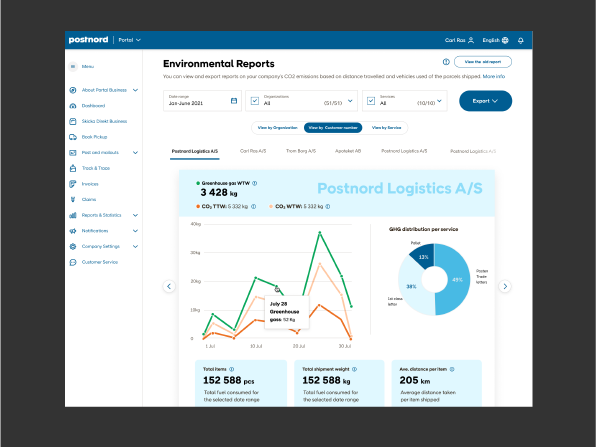Click info icon next to CO2 WTW
This screenshot has height=447, width=597.
coord(328,206)
